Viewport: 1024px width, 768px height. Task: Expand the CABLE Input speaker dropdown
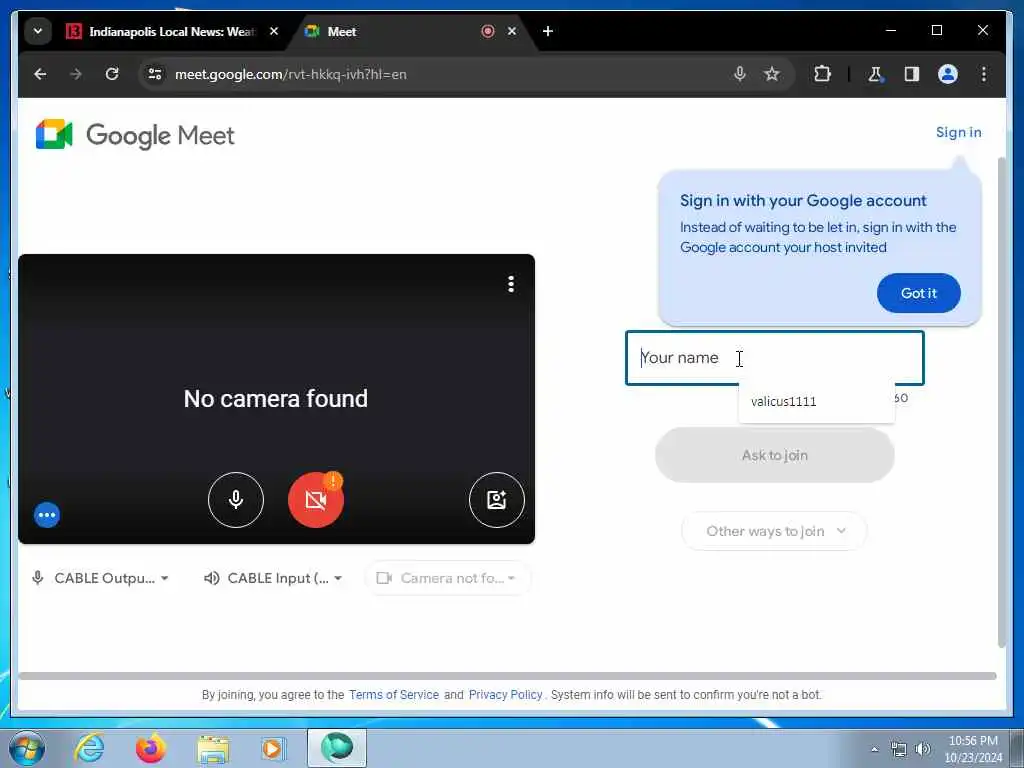tap(273, 578)
